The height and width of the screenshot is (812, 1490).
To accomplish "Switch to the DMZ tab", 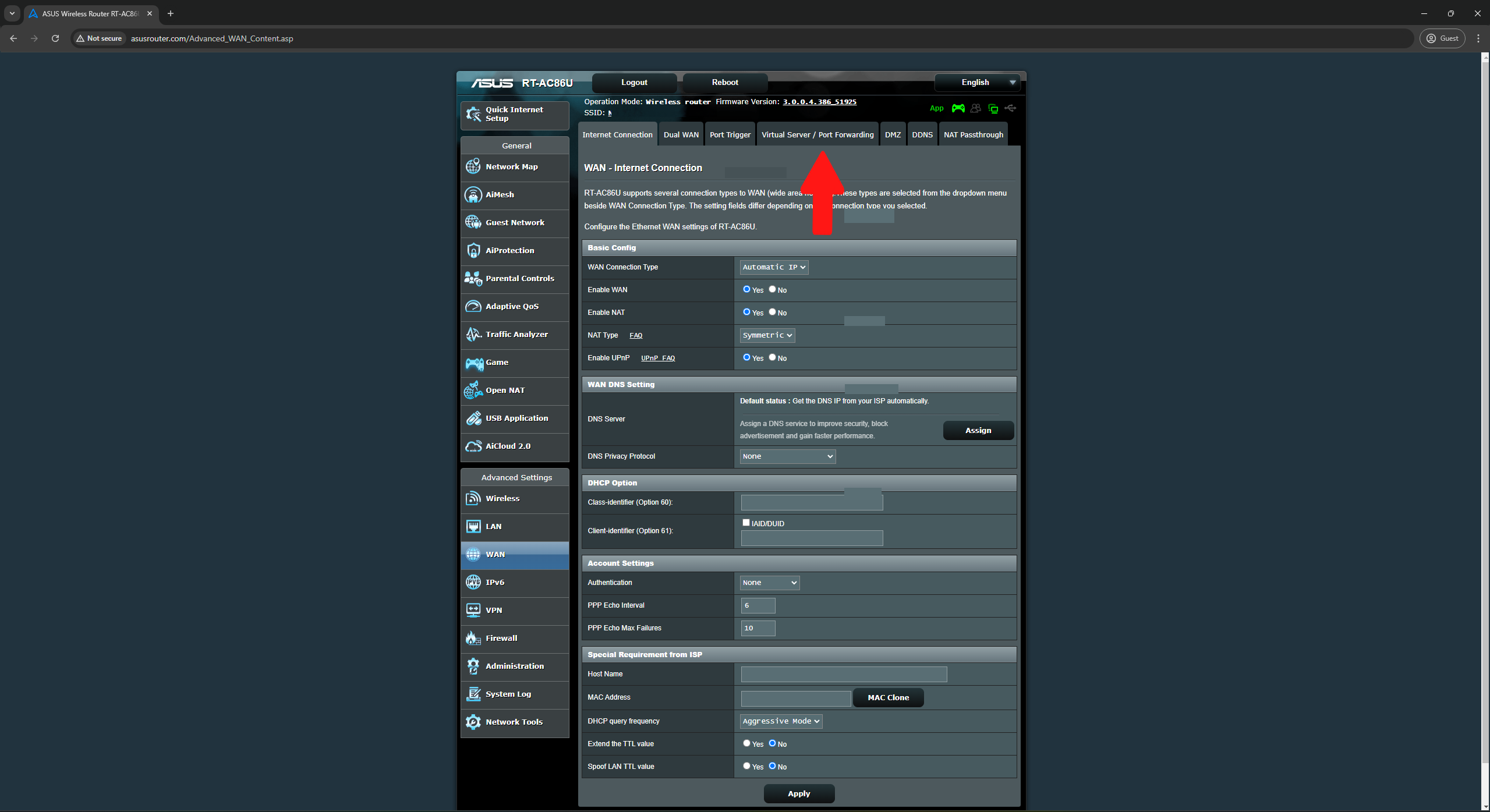I will tap(893, 134).
